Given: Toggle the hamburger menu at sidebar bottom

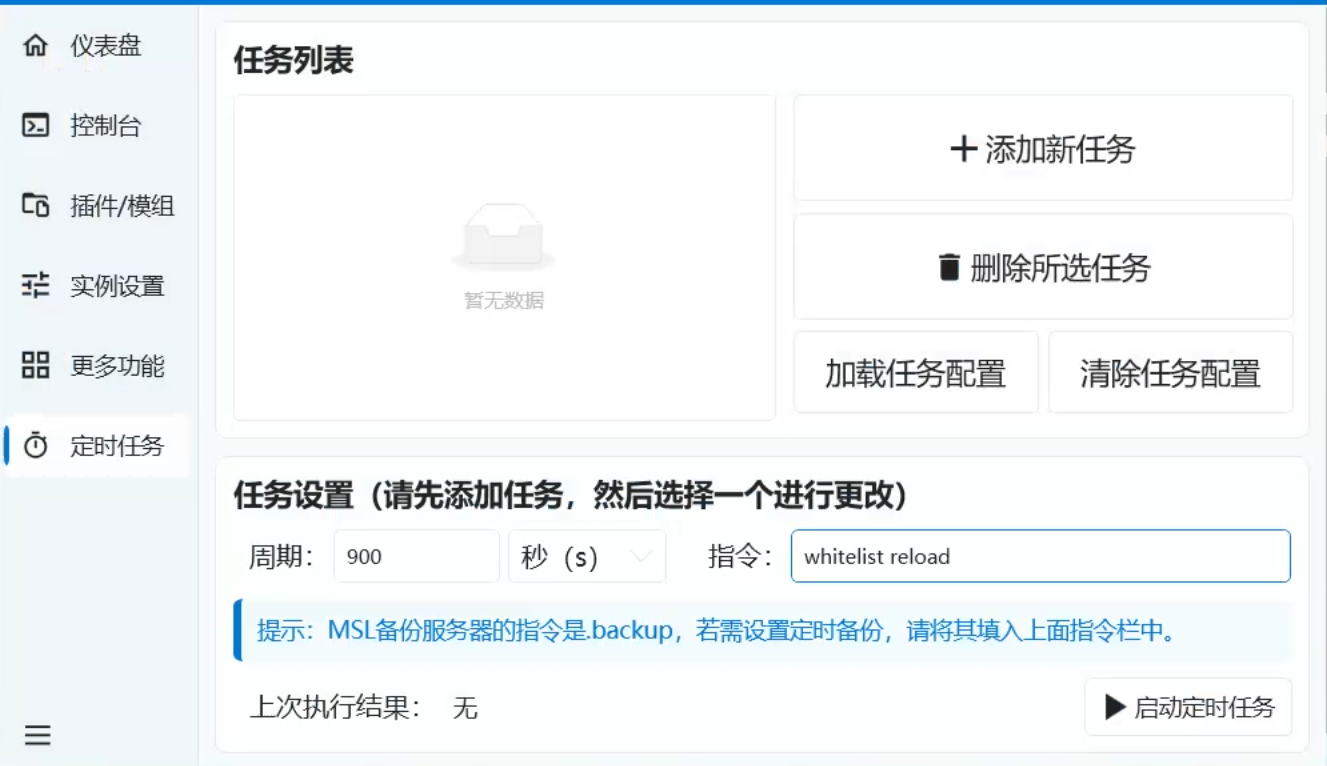Looking at the screenshot, I should coord(38,736).
